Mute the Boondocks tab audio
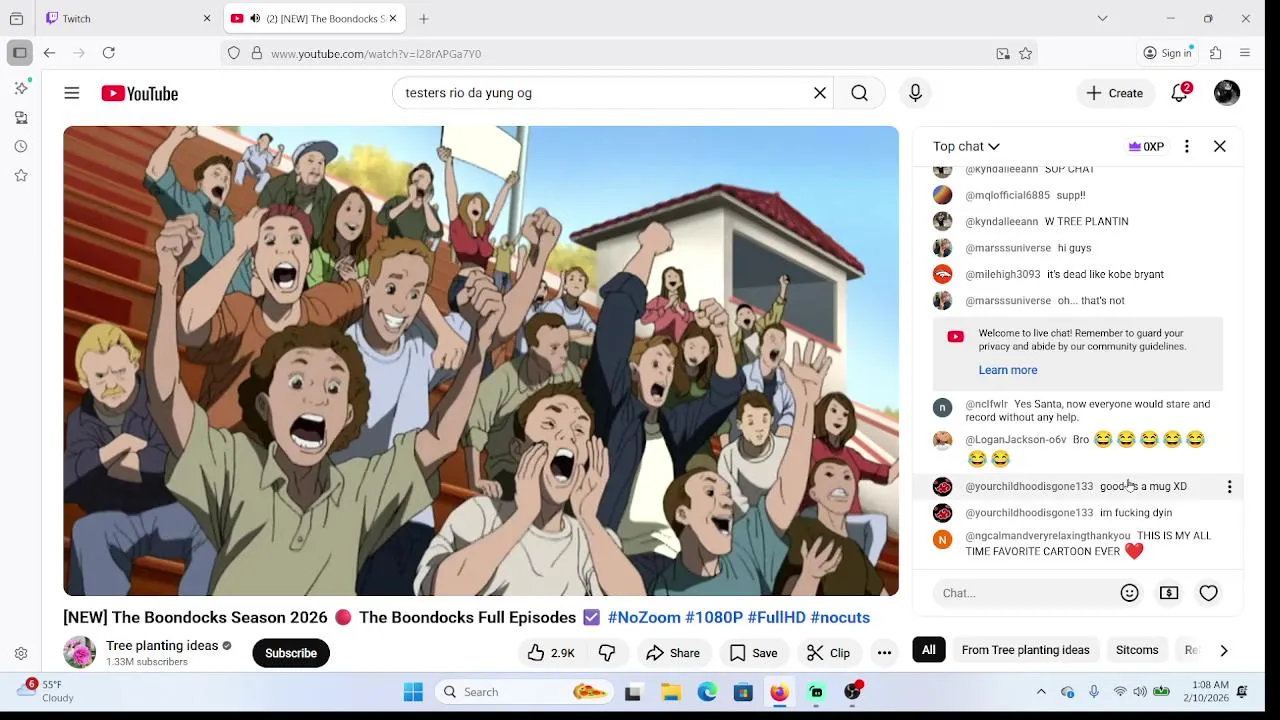The width and height of the screenshot is (1280, 720). pos(255,18)
